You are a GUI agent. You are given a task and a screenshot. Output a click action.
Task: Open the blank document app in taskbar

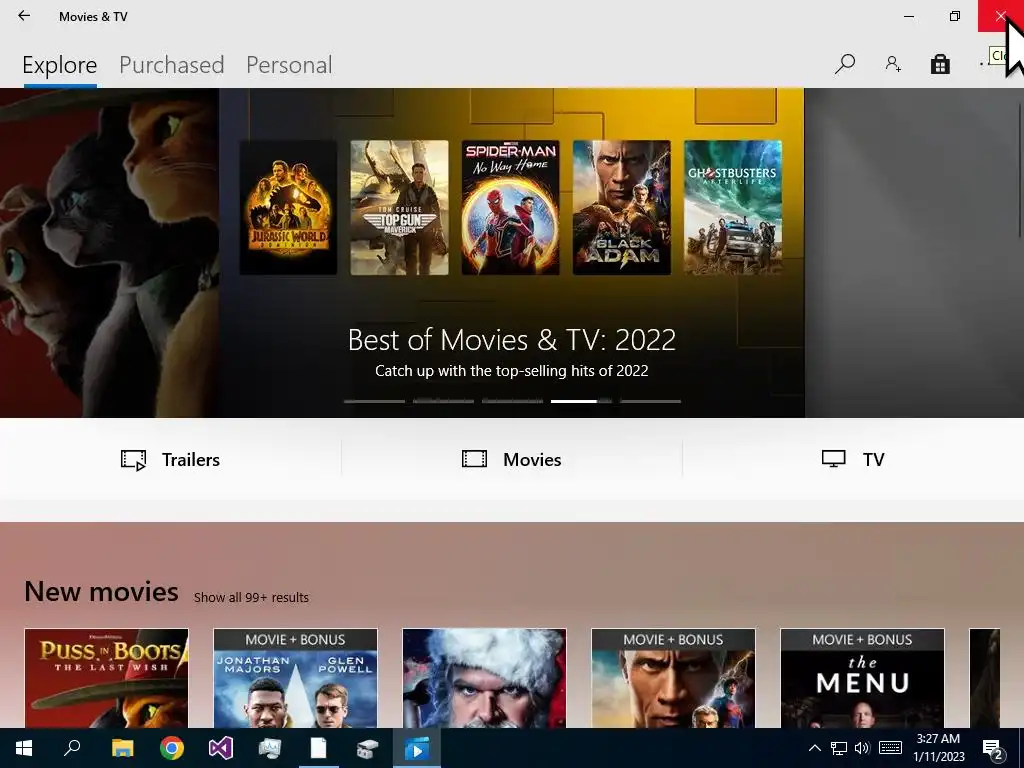[x=319, y=748]
